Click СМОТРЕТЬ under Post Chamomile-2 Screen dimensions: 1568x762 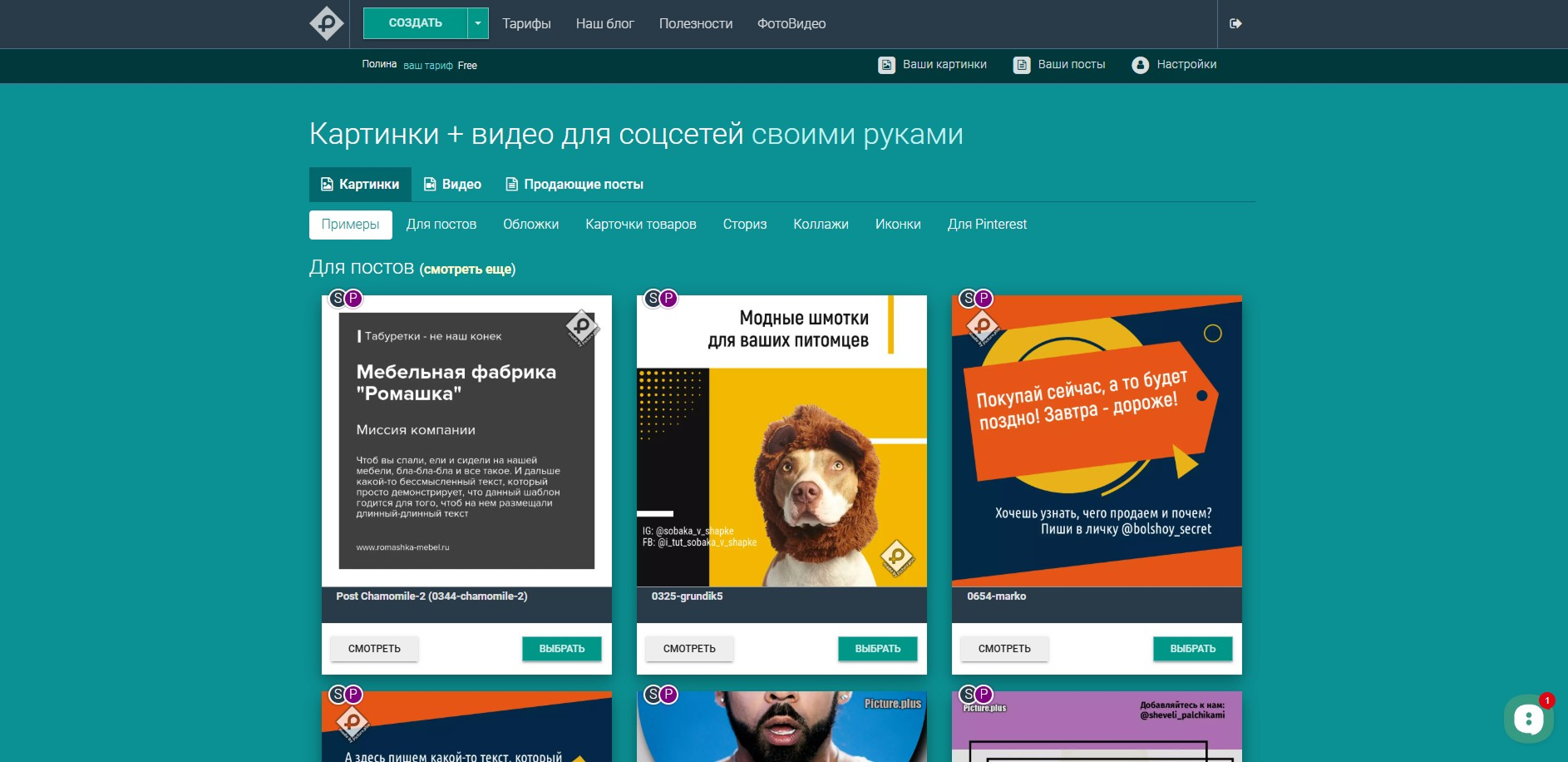(374, 649)
